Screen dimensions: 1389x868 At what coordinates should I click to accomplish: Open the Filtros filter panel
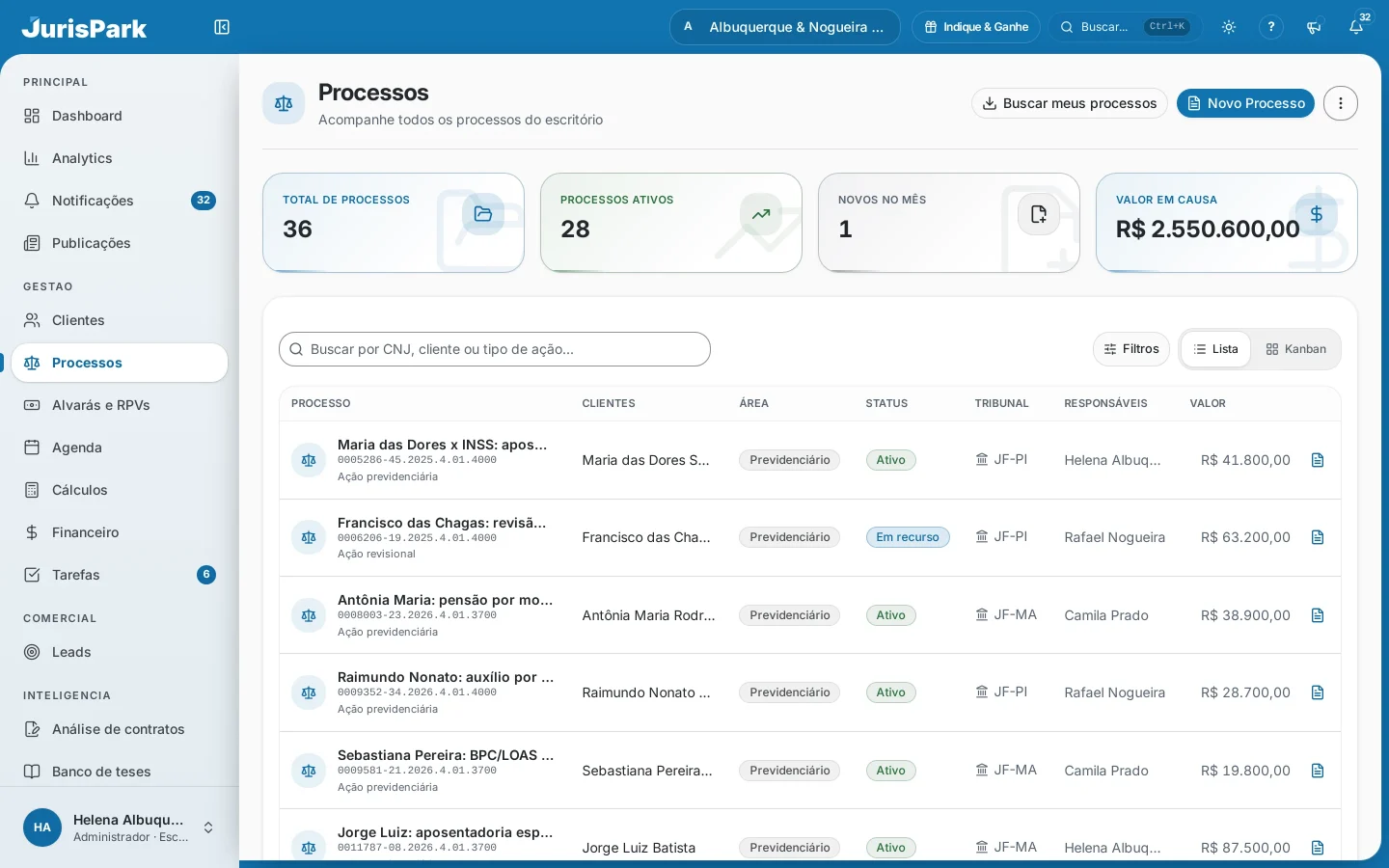[x=1131, y=349]
